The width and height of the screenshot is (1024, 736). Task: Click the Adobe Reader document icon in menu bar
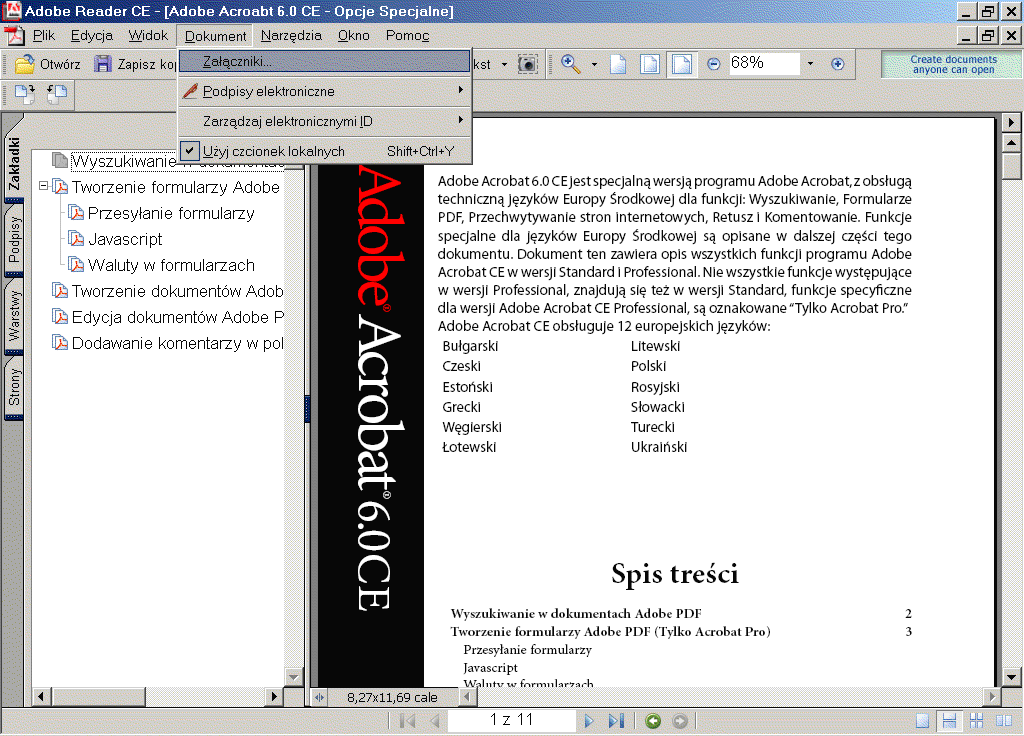[x=14, y=35]
